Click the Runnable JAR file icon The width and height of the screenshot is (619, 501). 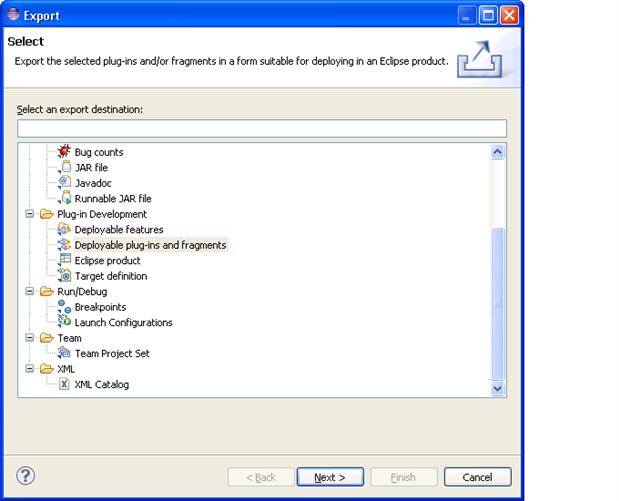coord(65,198)
